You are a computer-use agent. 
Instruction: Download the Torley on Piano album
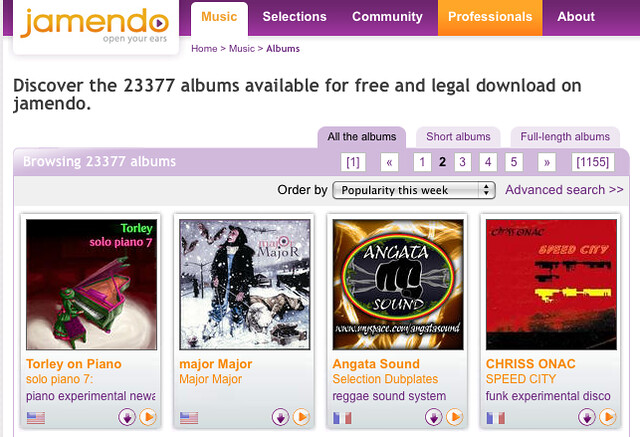pyautogui.click(x=127, y=417)
